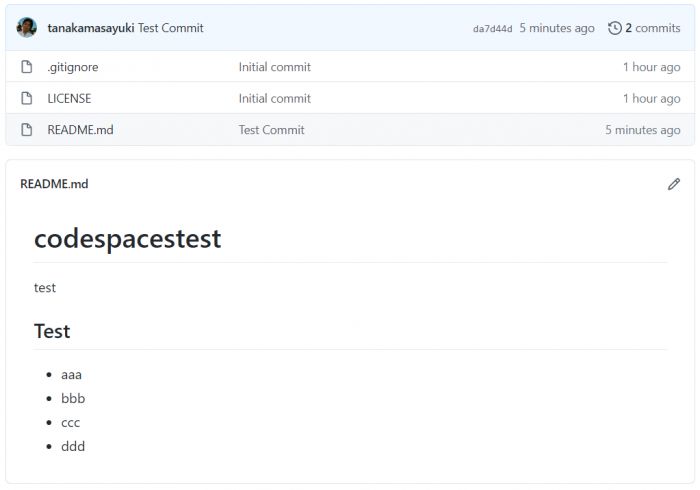Viewport: 700px width, 490px height.
Task: Click the file icon beside README.md
Action: click(x=27, y=130)
